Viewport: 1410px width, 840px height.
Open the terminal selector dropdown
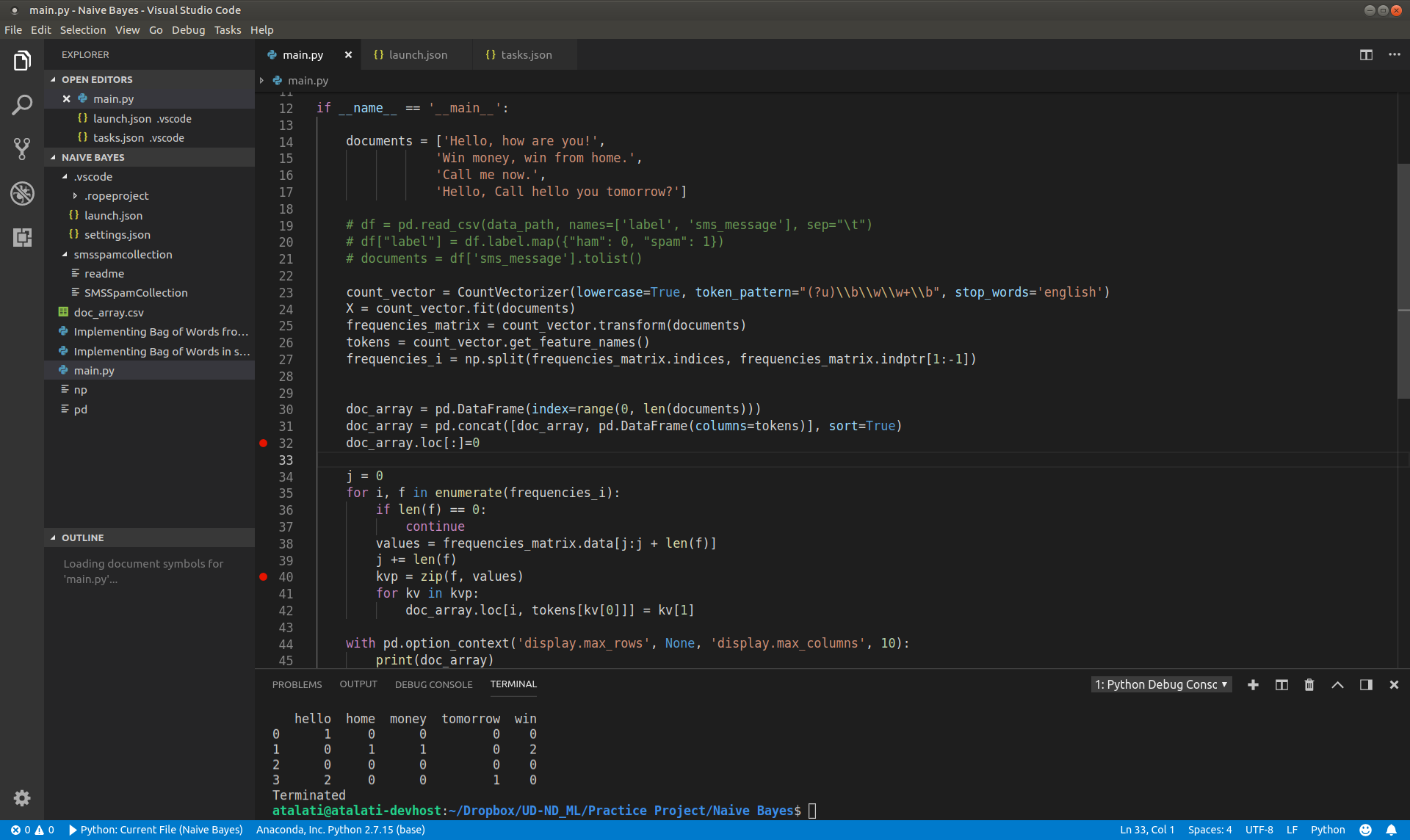coord(1161,684)
